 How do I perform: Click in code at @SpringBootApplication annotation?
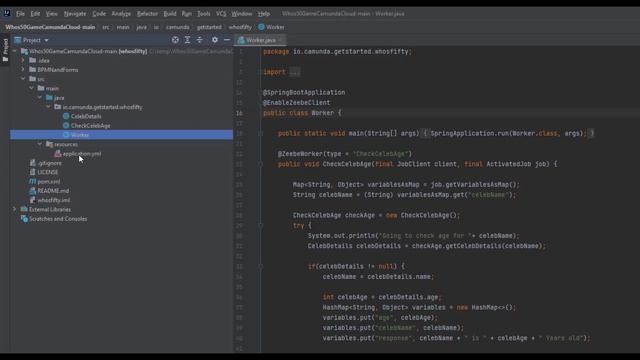click(x=304, y=93)
